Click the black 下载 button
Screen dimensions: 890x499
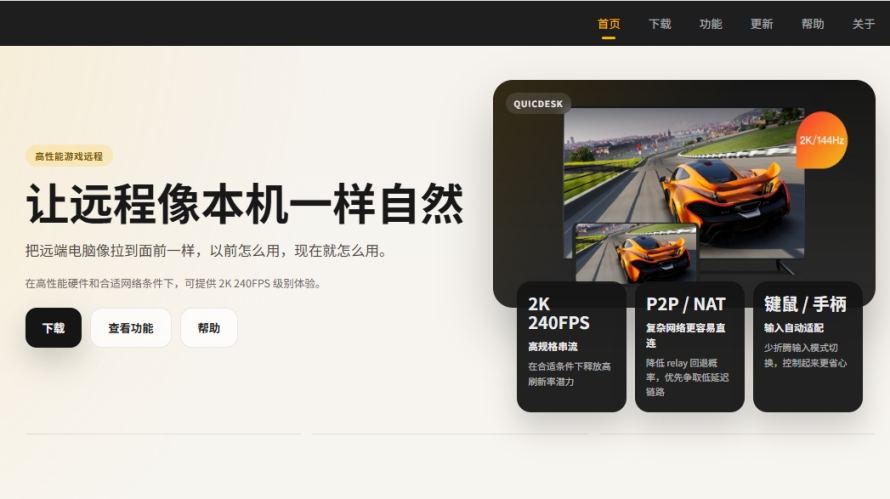pyautogui.click(x=53, y=328)
